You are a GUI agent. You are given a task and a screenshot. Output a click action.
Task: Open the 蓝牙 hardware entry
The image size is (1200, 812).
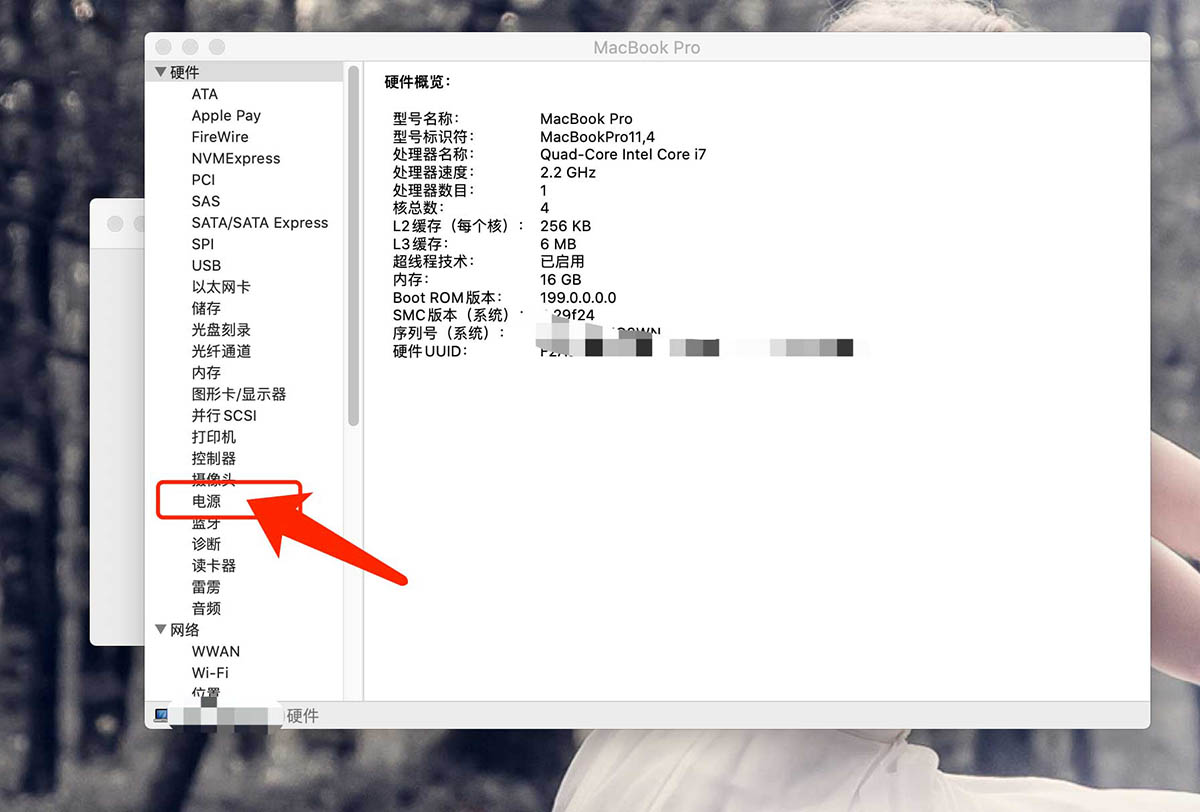pos(206,522)
